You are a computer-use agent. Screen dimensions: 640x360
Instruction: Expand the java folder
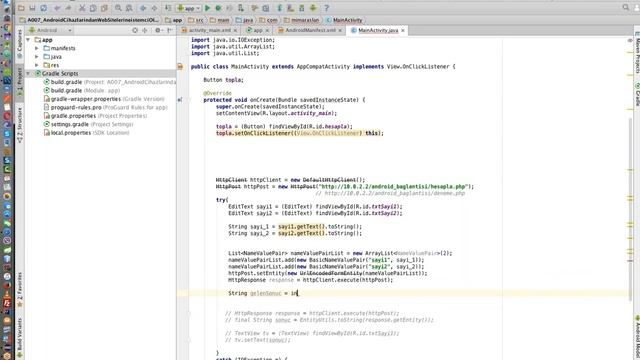pos(37,57)
